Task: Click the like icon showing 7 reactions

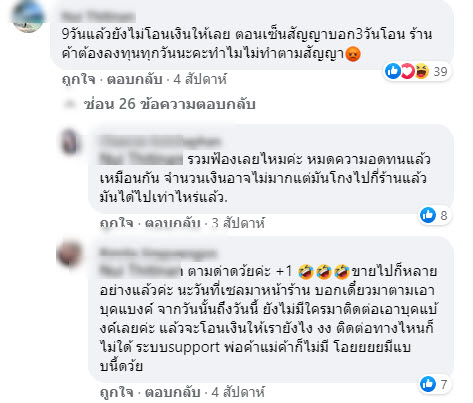Action: pyautogui.click(x=428, y=384)
